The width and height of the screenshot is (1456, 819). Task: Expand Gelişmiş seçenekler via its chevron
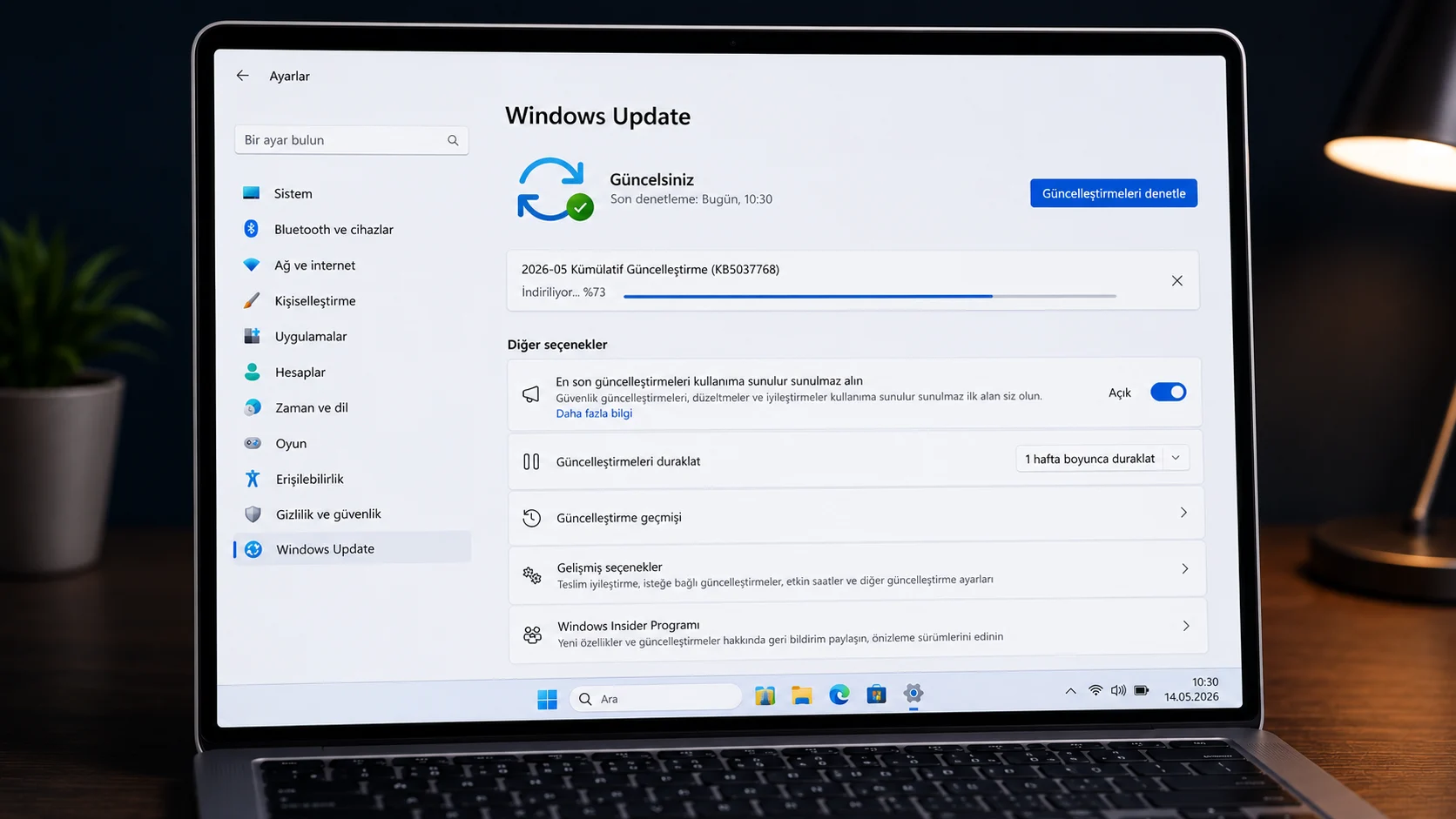click(1184, 568)
